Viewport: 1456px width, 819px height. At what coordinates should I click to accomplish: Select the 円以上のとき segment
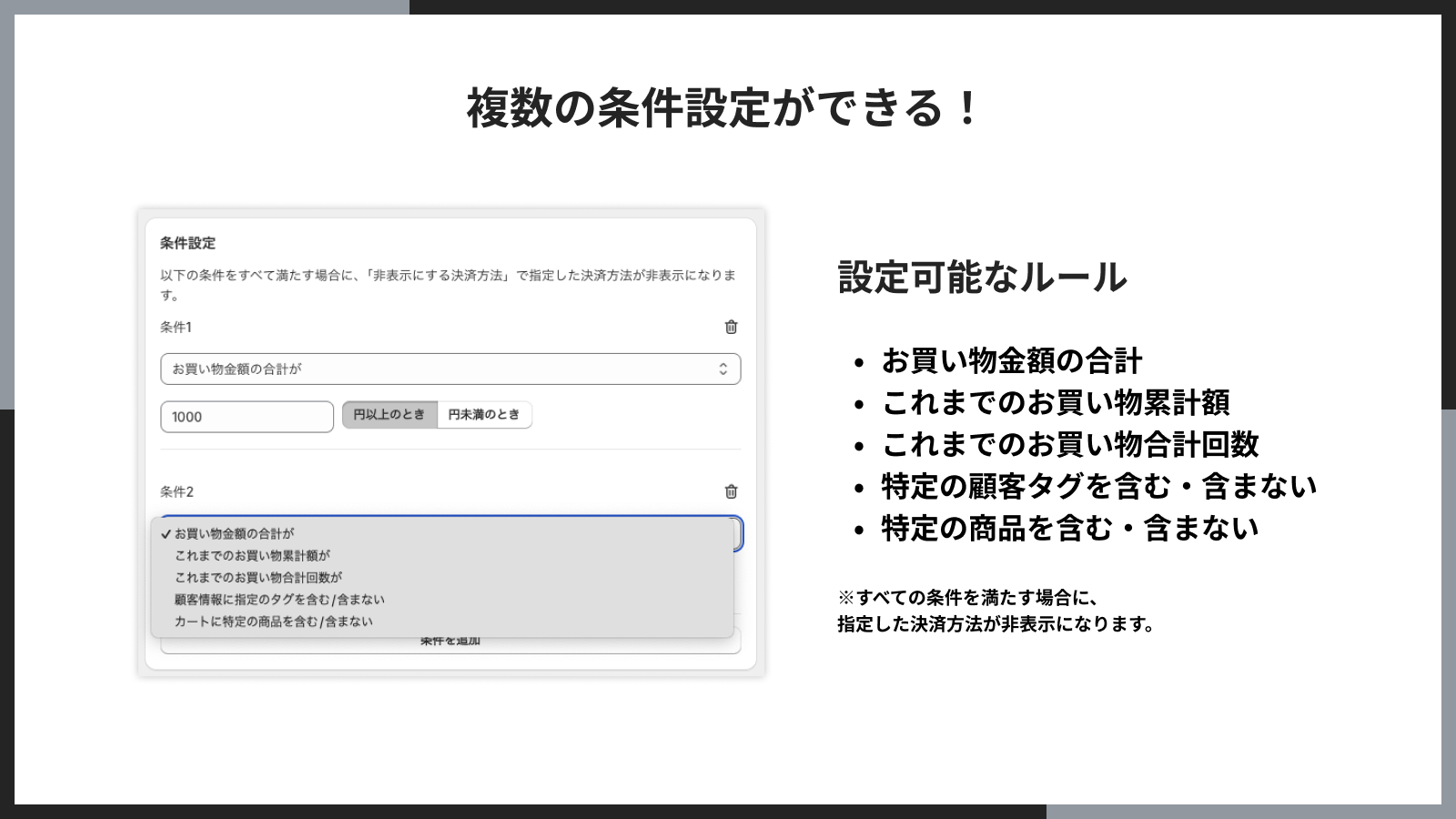(389, 415)
